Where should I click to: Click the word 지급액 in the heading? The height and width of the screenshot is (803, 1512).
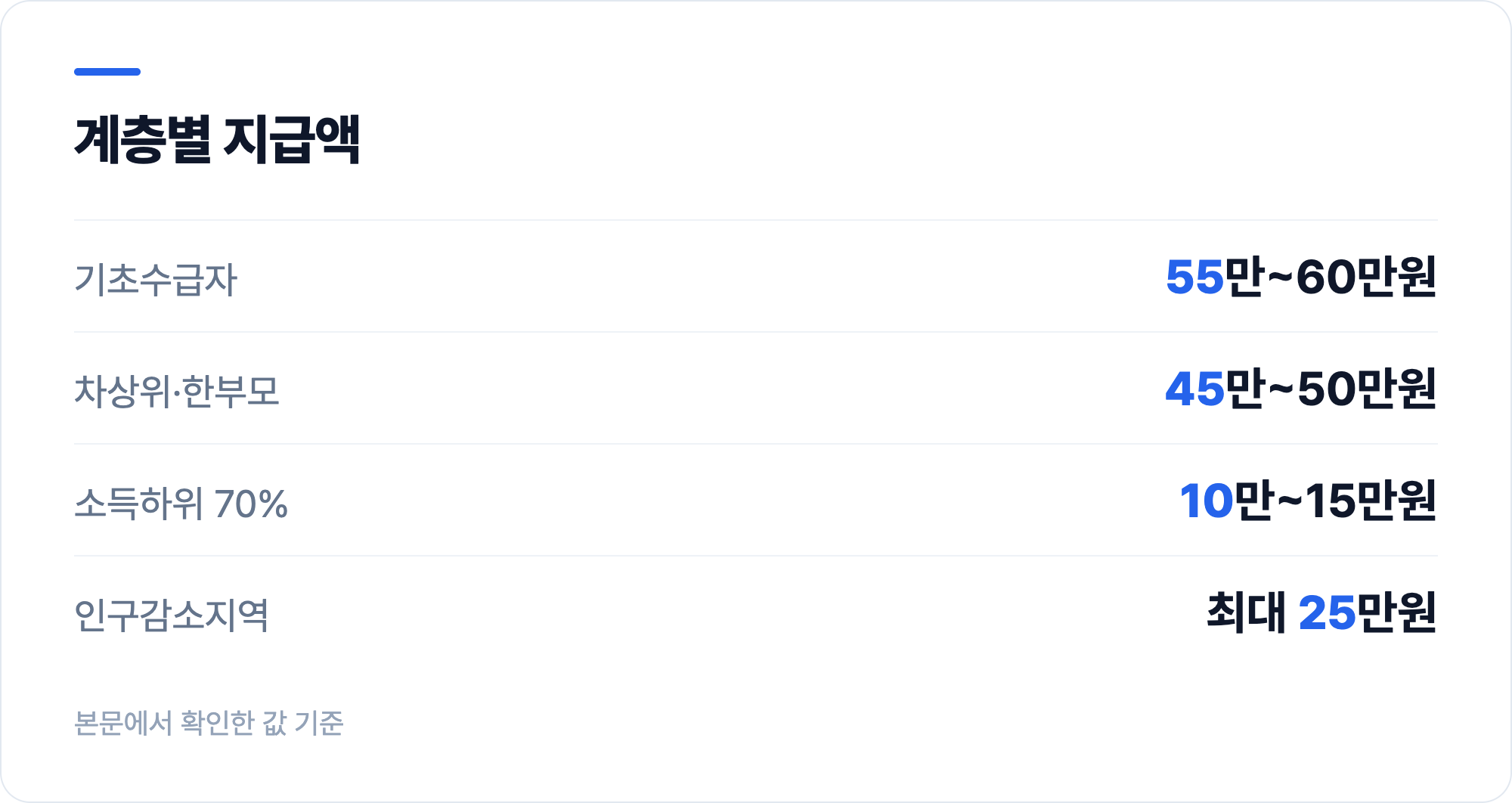point(291,139)
